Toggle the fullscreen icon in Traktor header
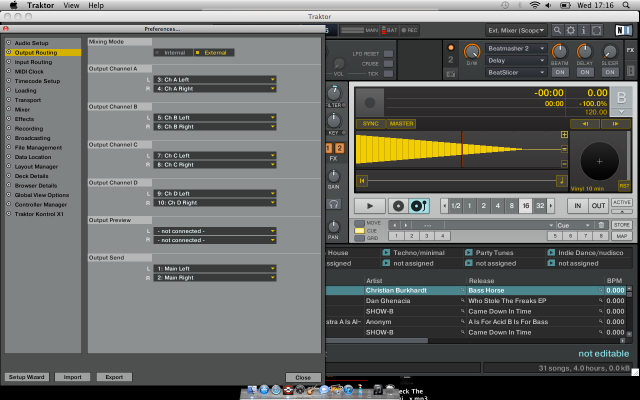Screen dimensions: 640x400 pyautogui.click(x=597, y=30)
